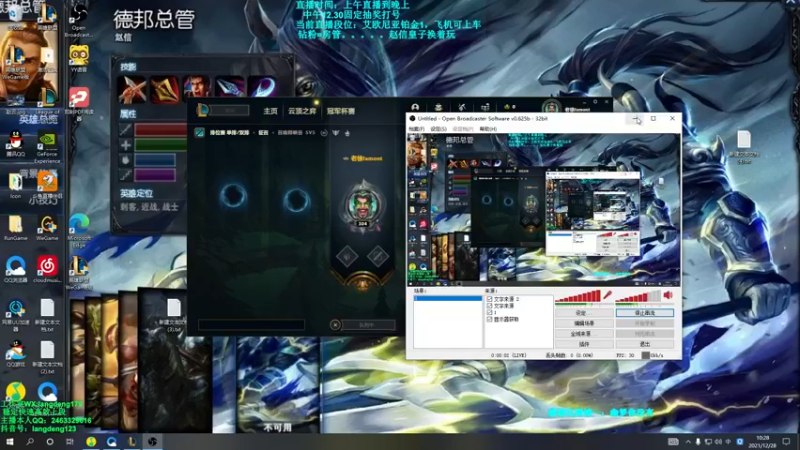Click the left diamond rune slot

[x=347, y=256]
